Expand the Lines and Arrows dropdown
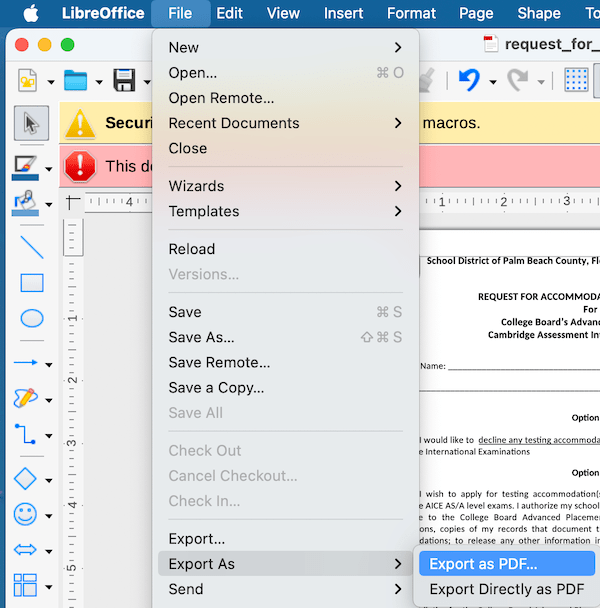The width and height of the screenshot is (600, 608). pos(49,364)
